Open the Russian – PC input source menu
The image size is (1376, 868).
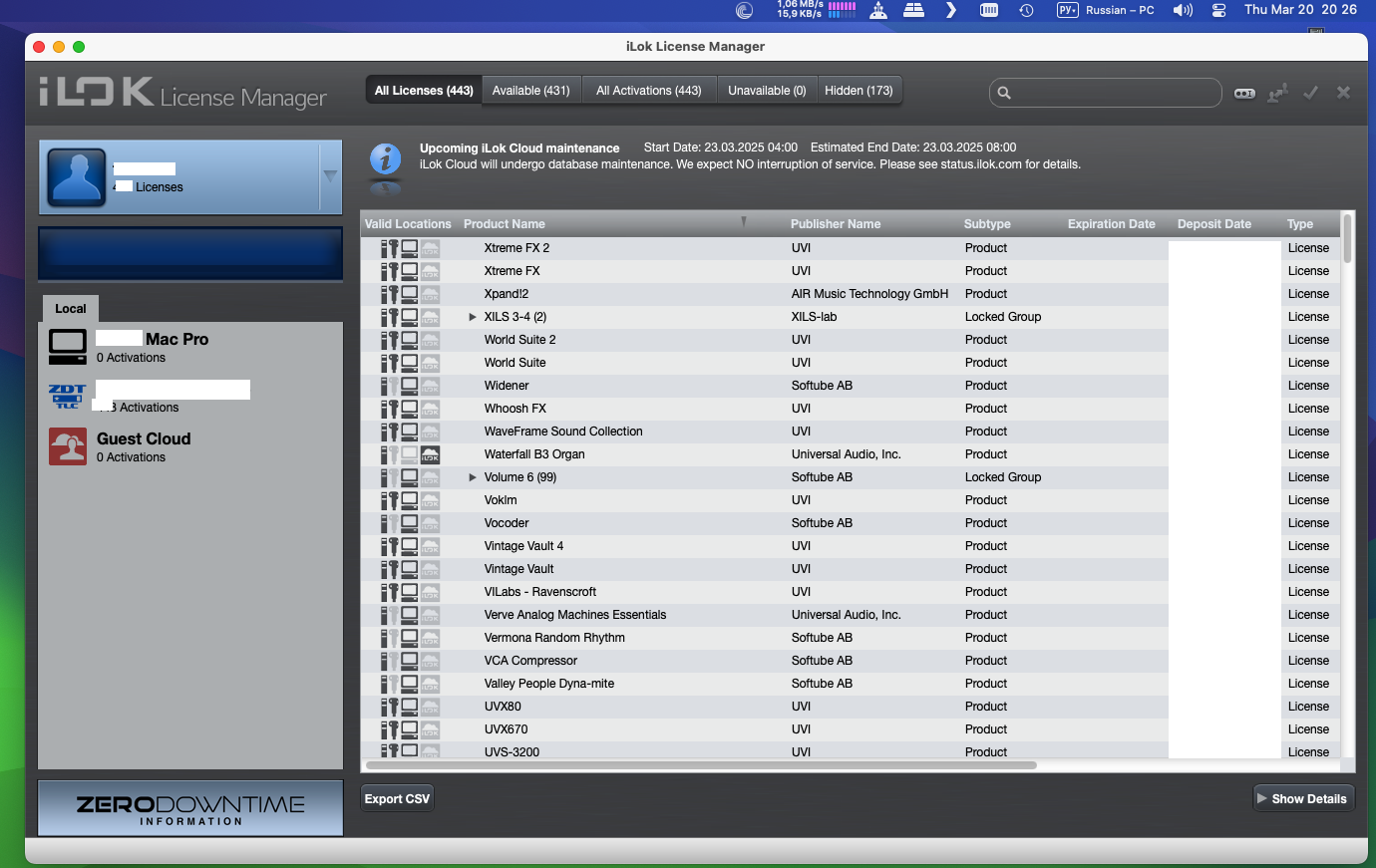1106,10
